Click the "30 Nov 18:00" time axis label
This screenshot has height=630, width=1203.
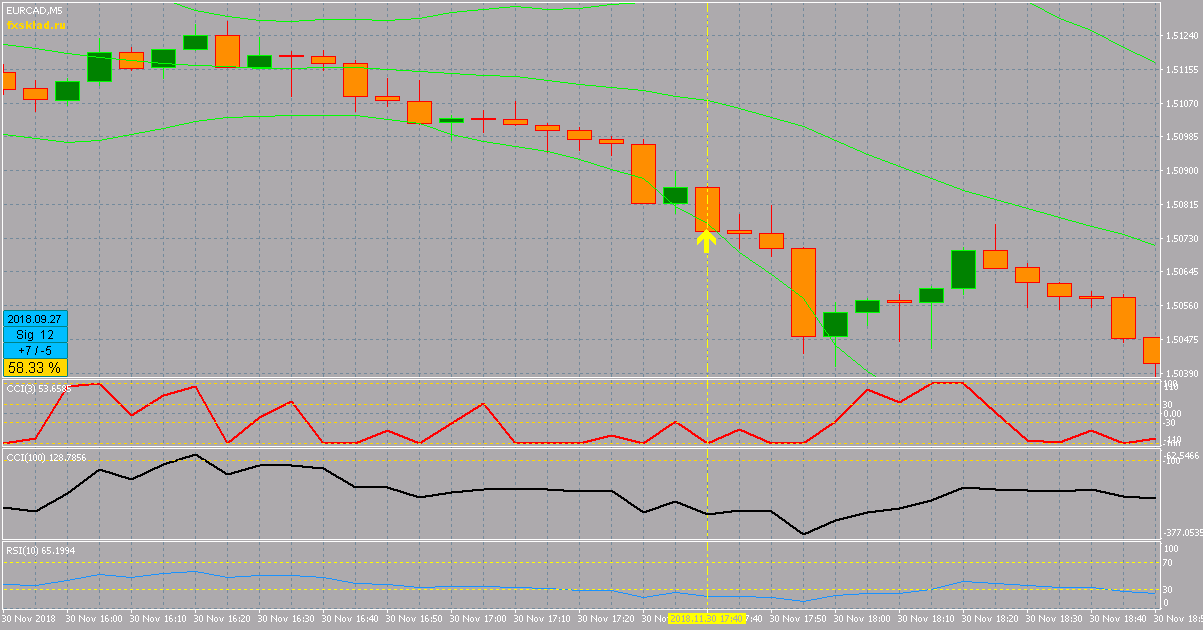(862, 620)
